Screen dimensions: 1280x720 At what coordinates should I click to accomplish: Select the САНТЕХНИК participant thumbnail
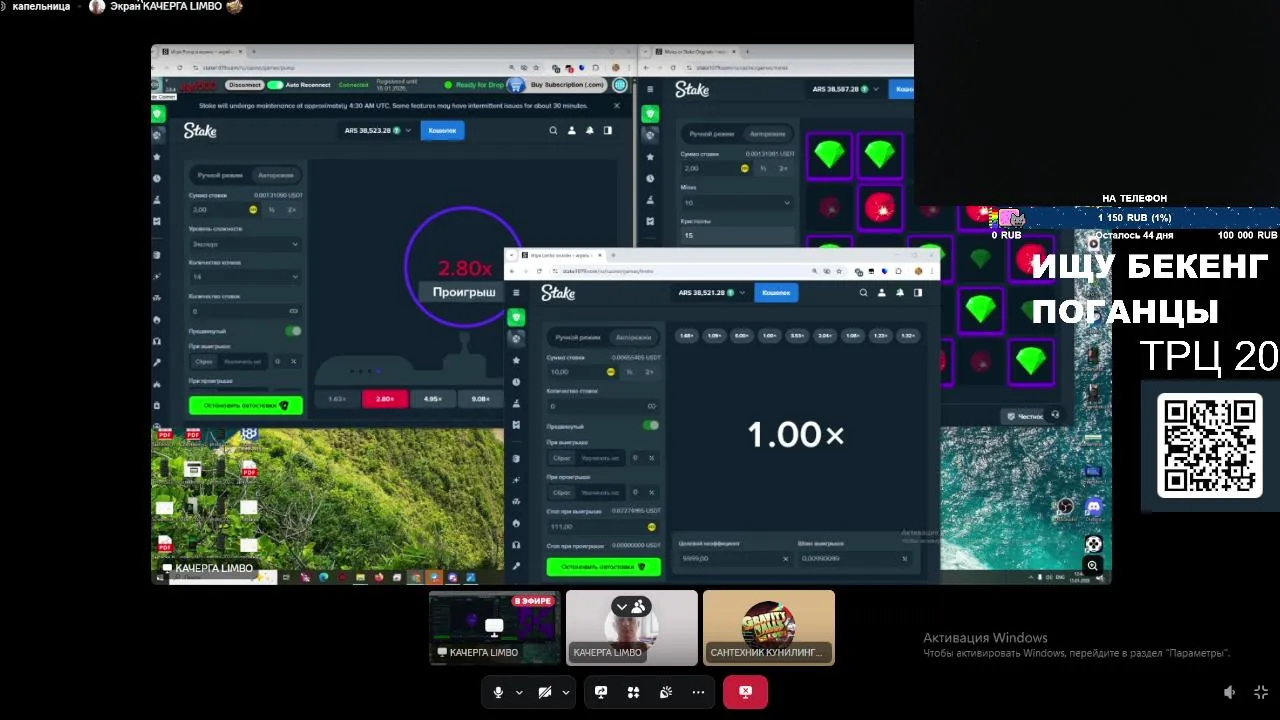(769, 628)
